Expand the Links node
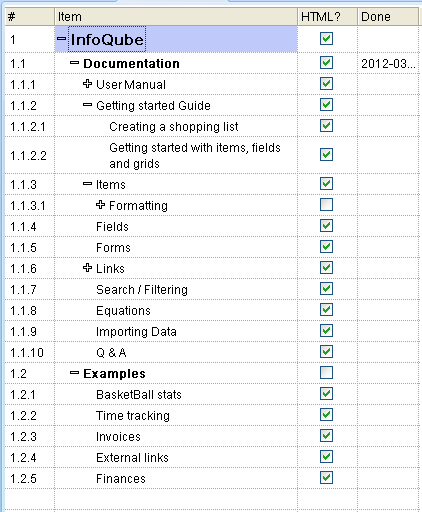The image size is (422, 512). [x=87, y=267]
